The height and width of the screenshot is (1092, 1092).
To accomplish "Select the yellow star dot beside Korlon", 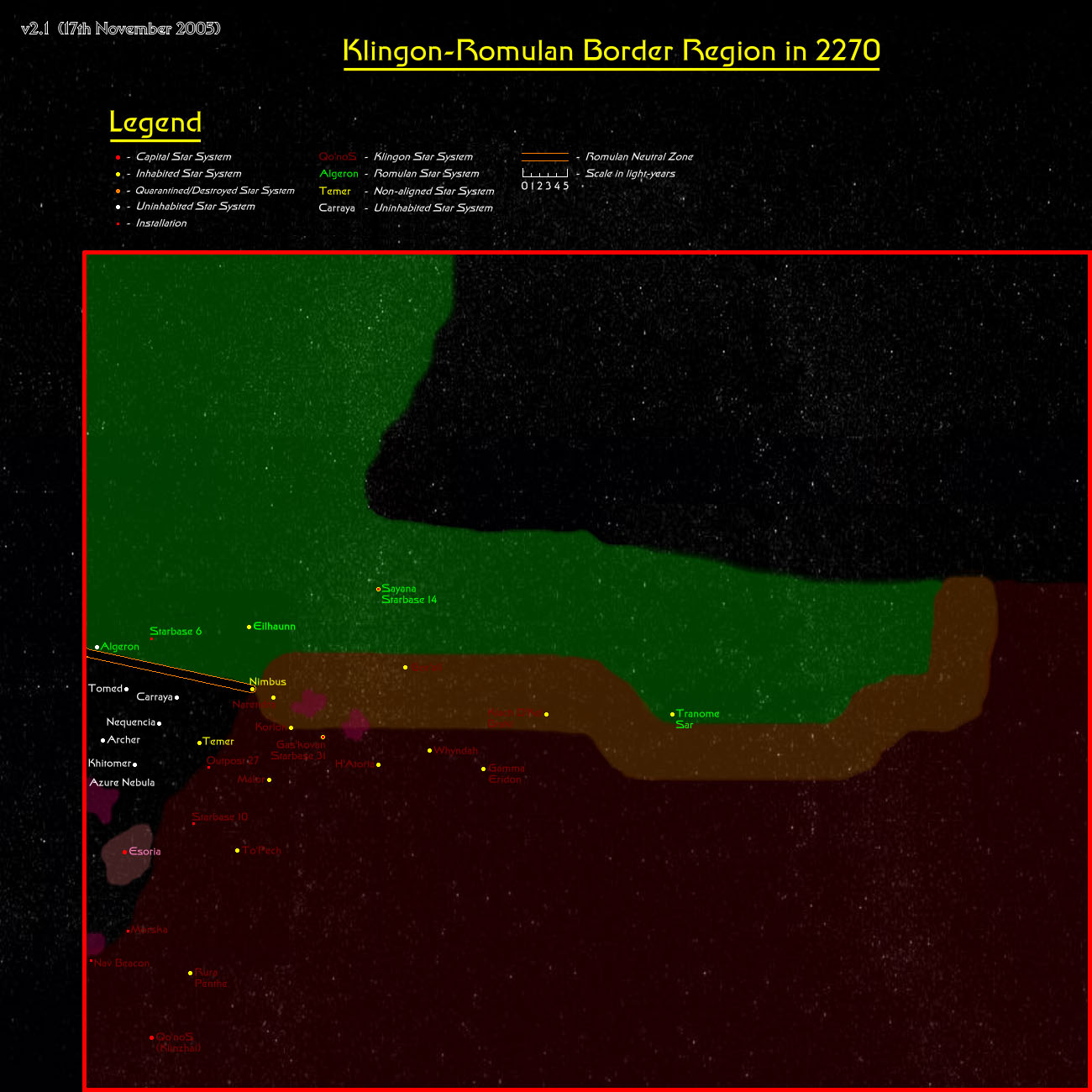I will [291, 728].
